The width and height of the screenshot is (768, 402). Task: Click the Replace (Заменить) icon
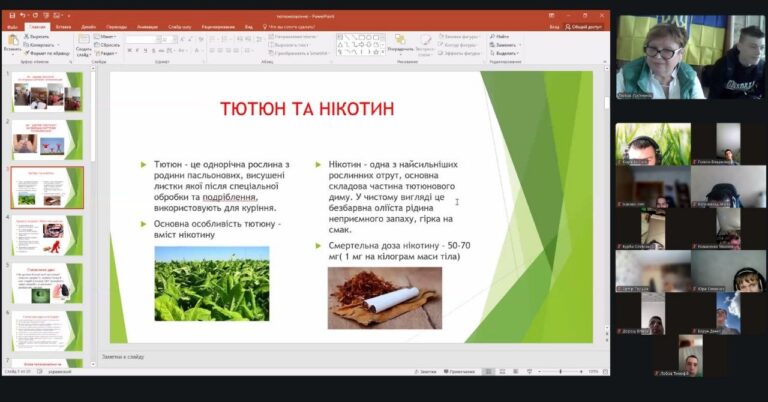tap(492, 45)
